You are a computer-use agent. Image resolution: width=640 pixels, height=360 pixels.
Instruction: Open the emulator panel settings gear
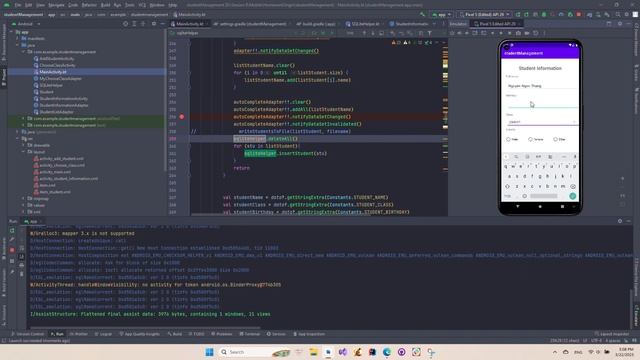coord(620,24)
